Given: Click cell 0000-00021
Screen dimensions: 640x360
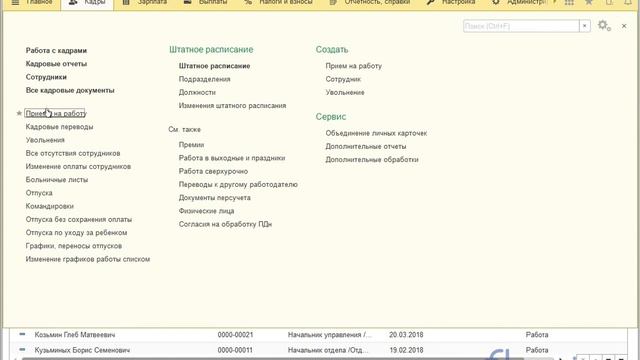Looking at the screenshot, I should tap(235, 335).
